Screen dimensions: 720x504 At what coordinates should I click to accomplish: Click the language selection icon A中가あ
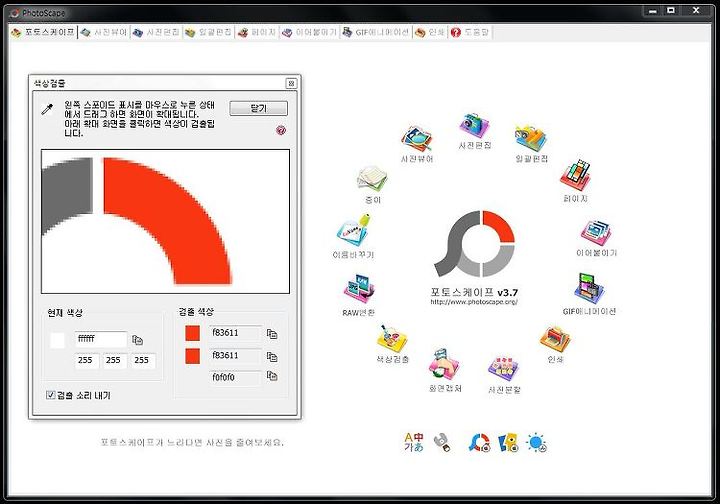413,442
